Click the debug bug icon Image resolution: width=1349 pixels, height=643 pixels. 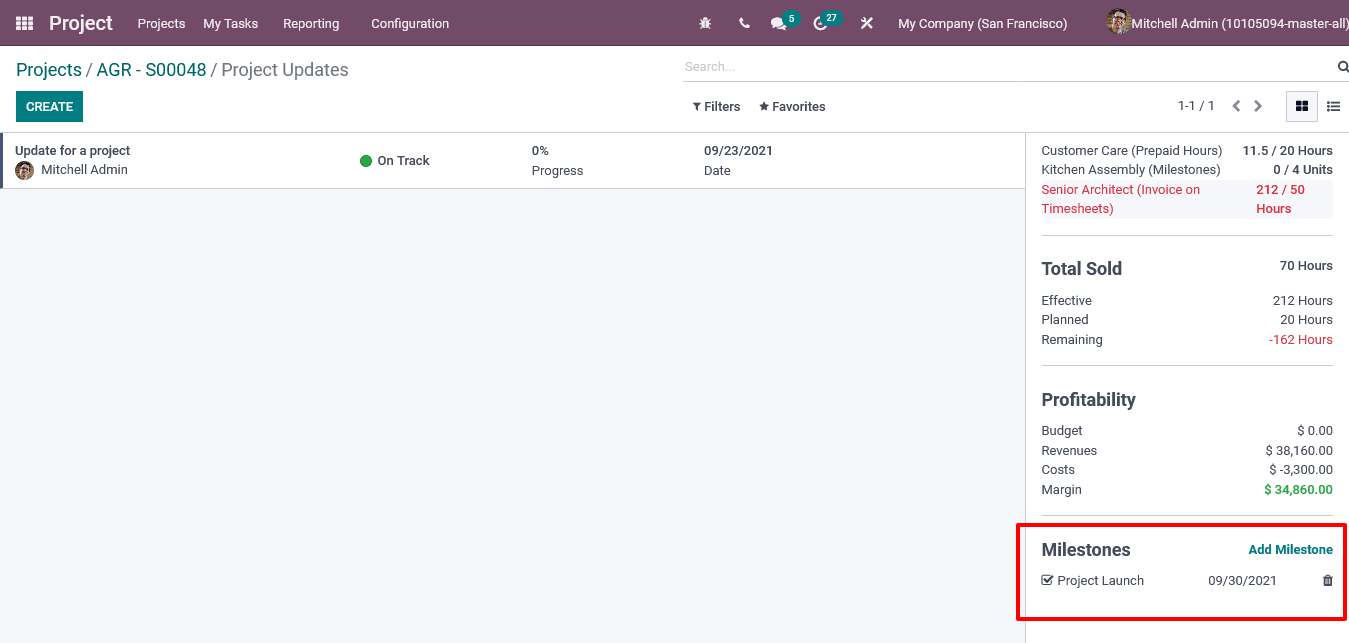coord(705,23)
